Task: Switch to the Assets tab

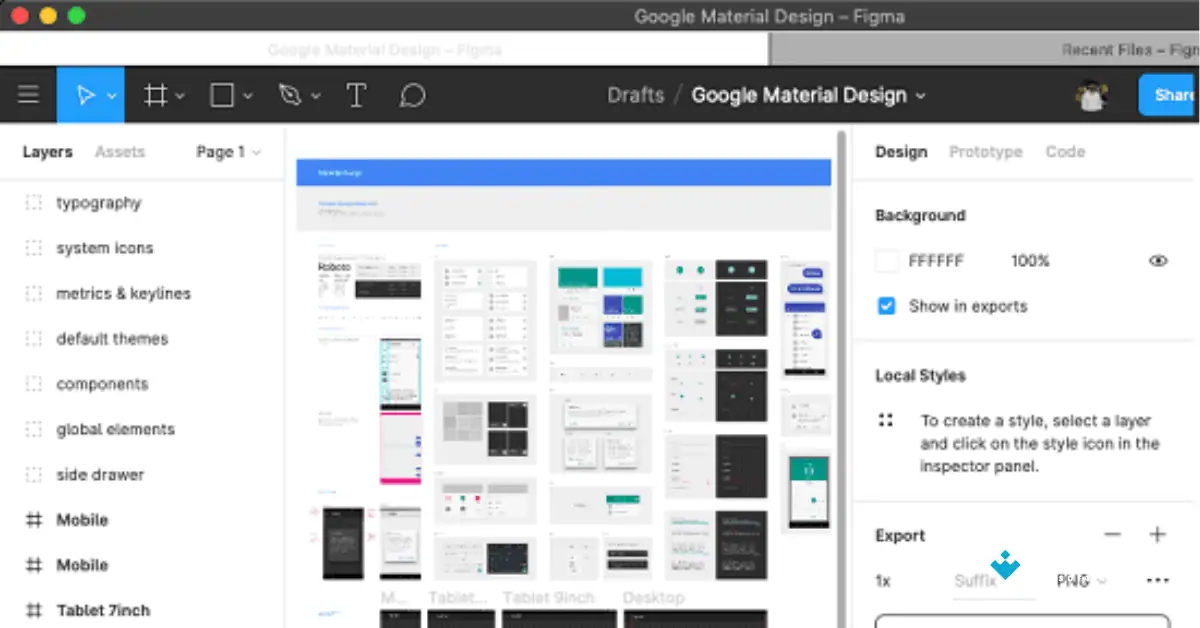Action: point(120,151)
